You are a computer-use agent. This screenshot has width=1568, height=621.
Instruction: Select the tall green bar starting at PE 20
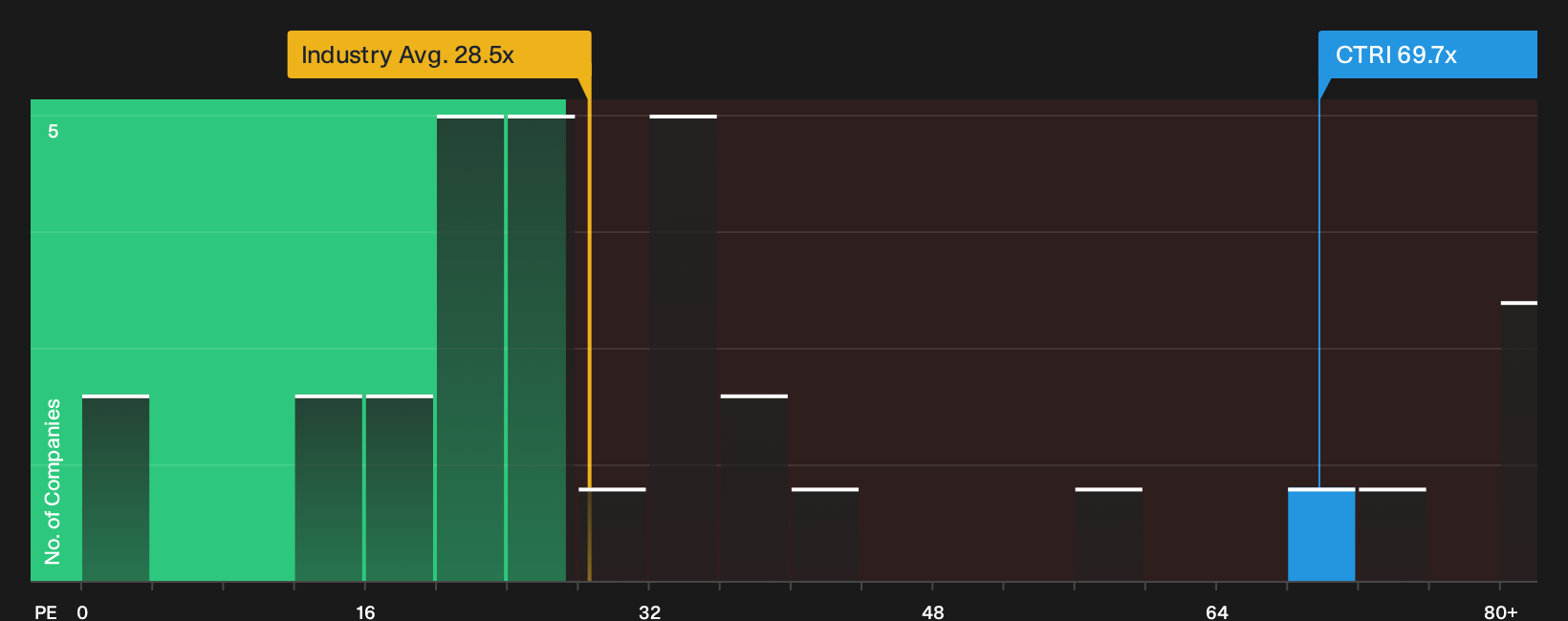tap(470, 348)
